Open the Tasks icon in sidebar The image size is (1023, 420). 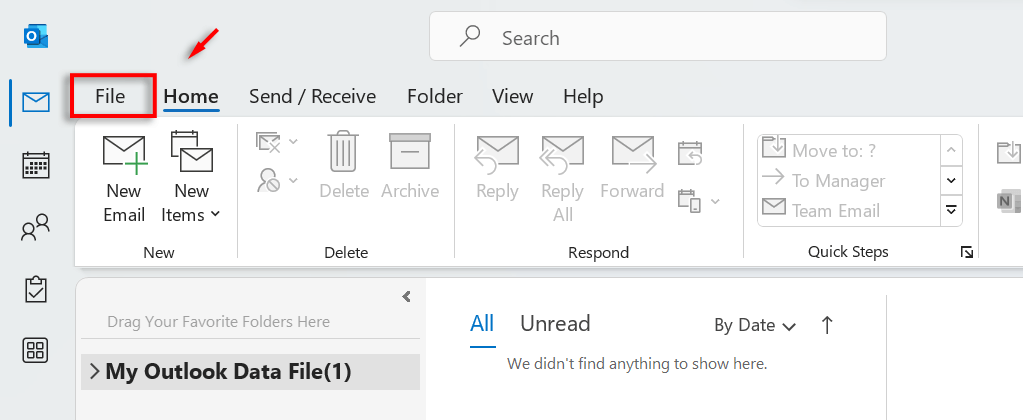point(36,290)
